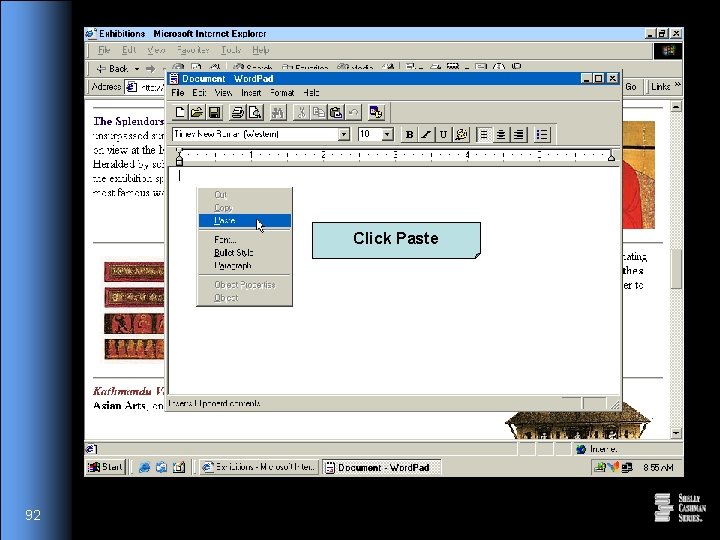The height and width of the screenshot is (540, 720).
Task: Toggle Bullets in WordPad format bar
Action: (542, 135)
